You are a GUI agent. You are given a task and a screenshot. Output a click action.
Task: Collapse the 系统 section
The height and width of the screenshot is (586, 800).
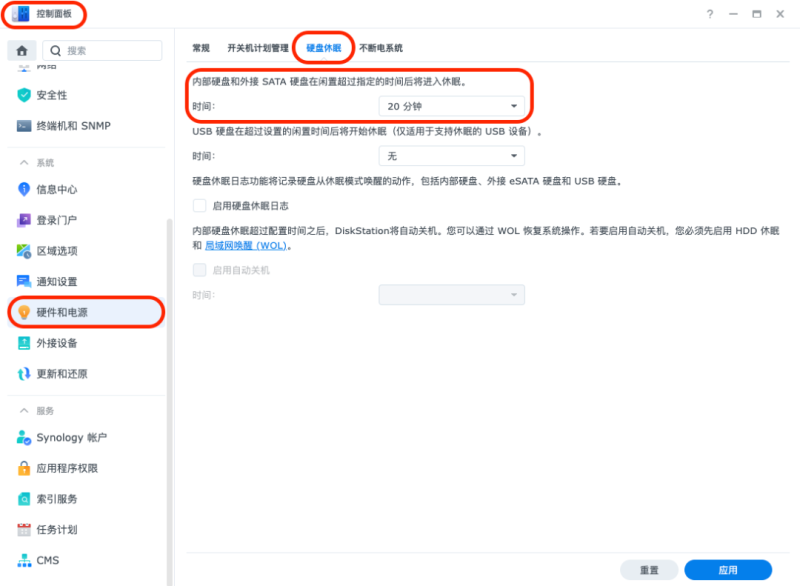coord(24,163)
